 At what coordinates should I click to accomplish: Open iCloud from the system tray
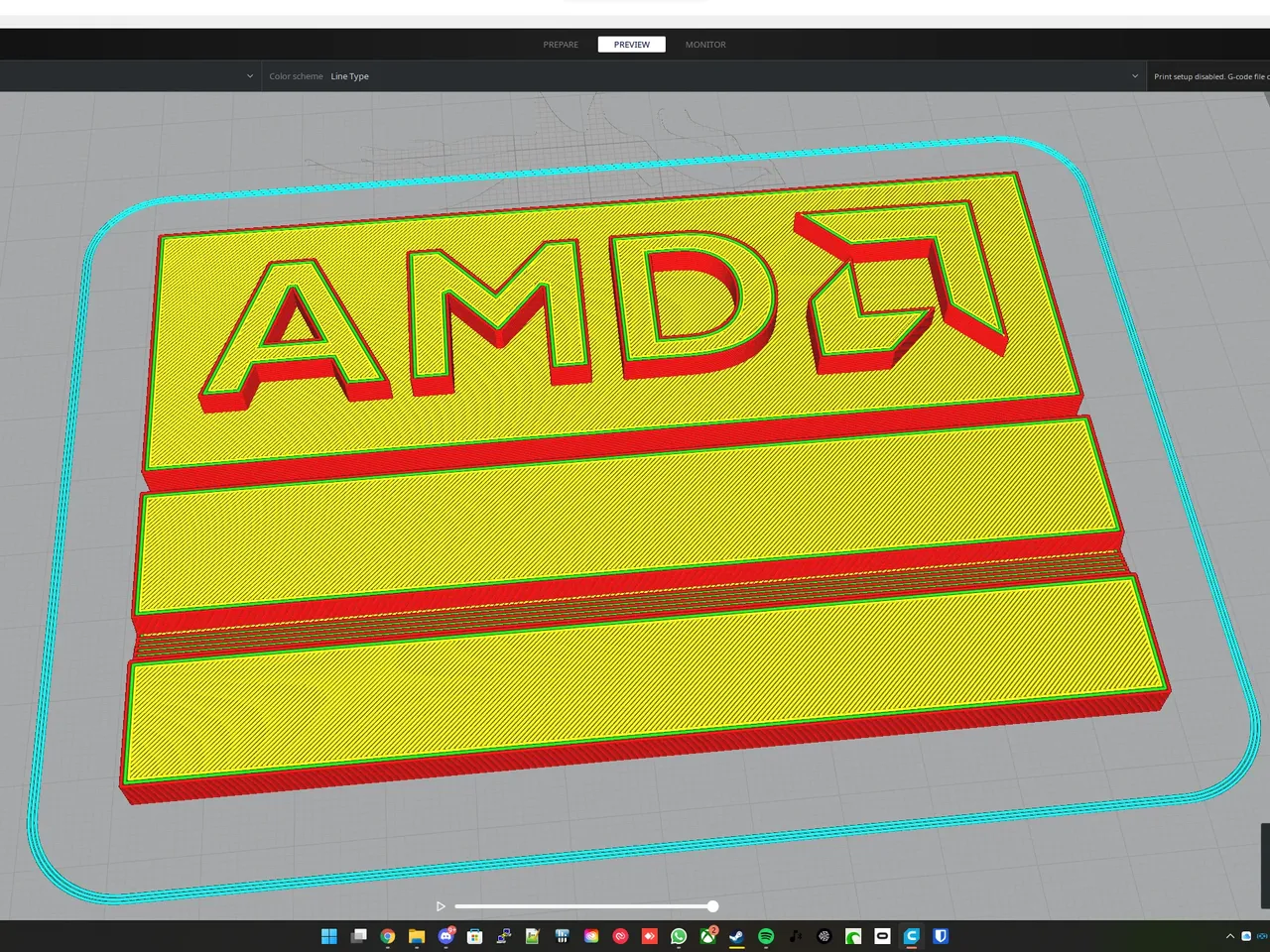pos(1247,936)
